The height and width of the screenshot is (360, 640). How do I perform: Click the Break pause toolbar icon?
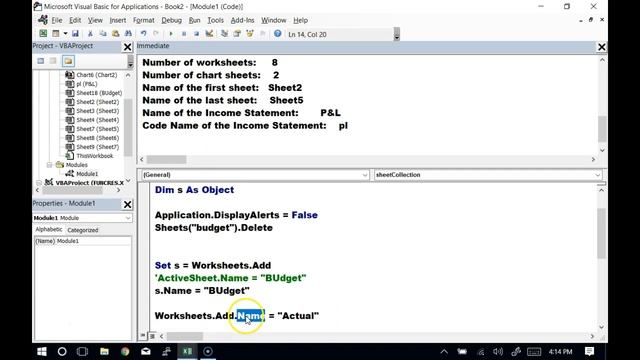pyautogui.click(x=184, y=34)
